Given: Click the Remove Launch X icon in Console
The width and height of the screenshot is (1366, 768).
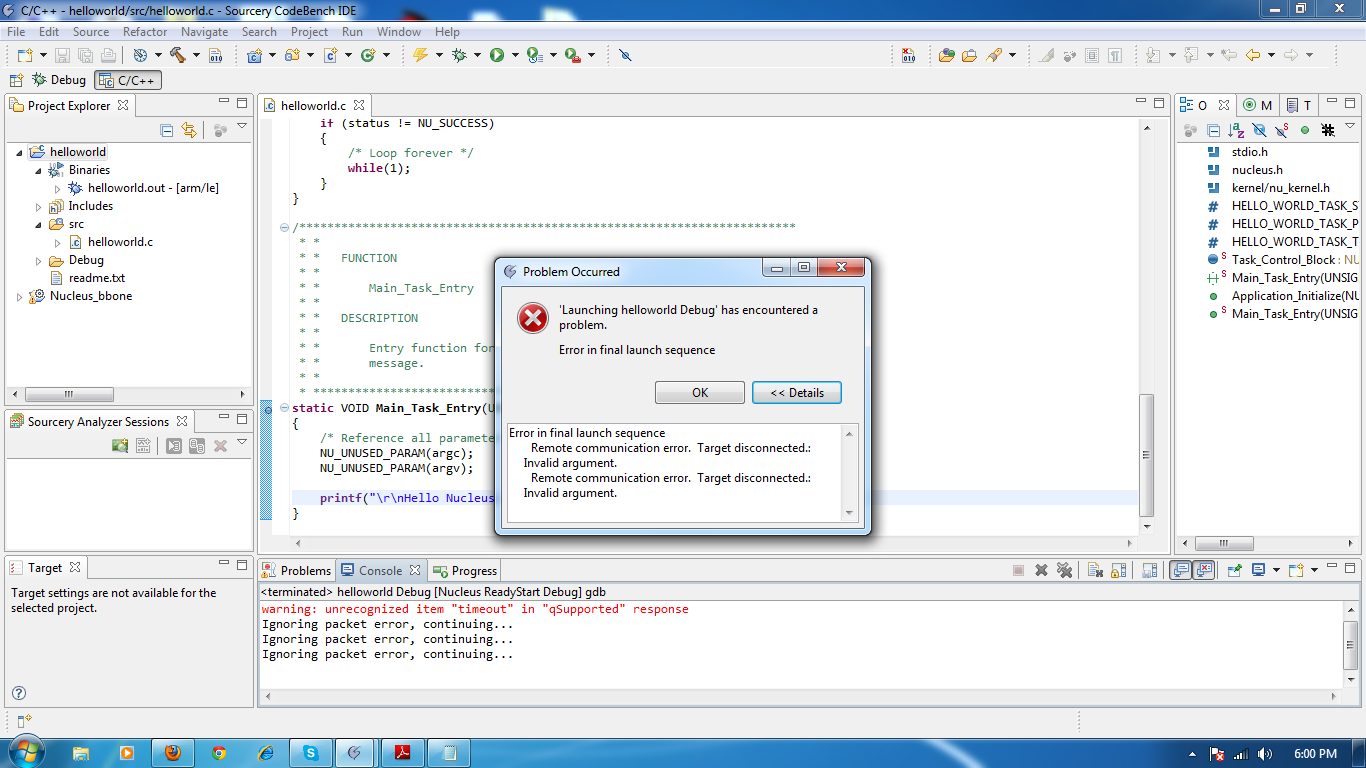Looking at the screenshot, I should tap(1041, 570).
